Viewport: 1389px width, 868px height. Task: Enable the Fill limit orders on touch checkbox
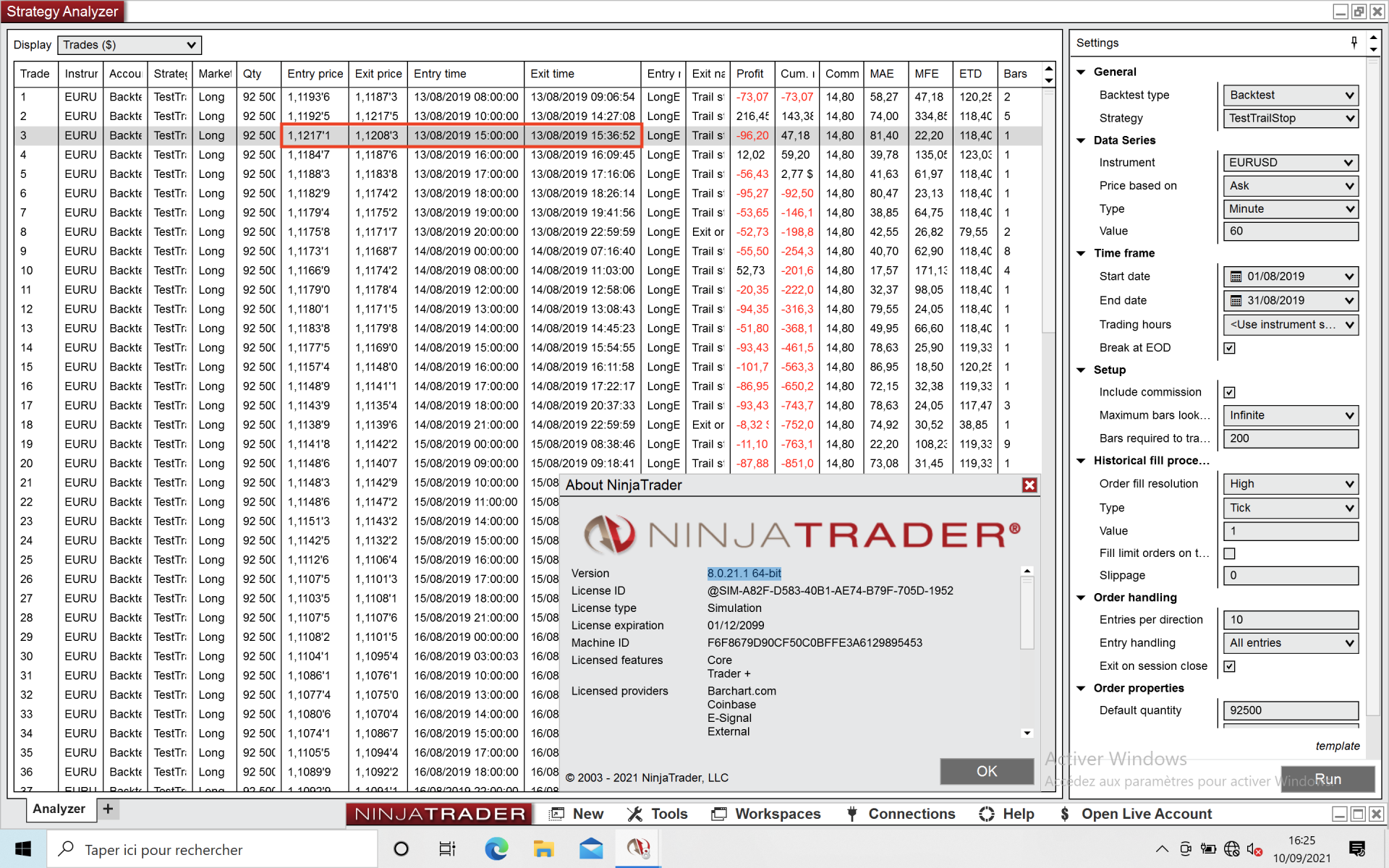pyautogui.click(x=1229, y=553)
